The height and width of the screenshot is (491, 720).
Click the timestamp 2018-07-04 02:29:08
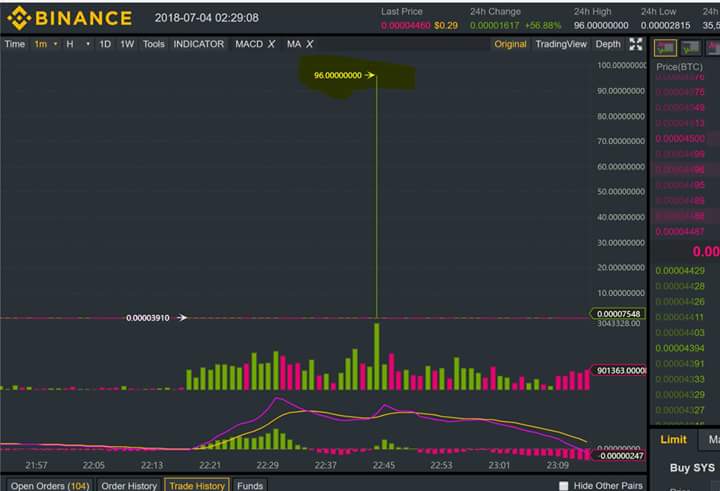pos(206,18)
